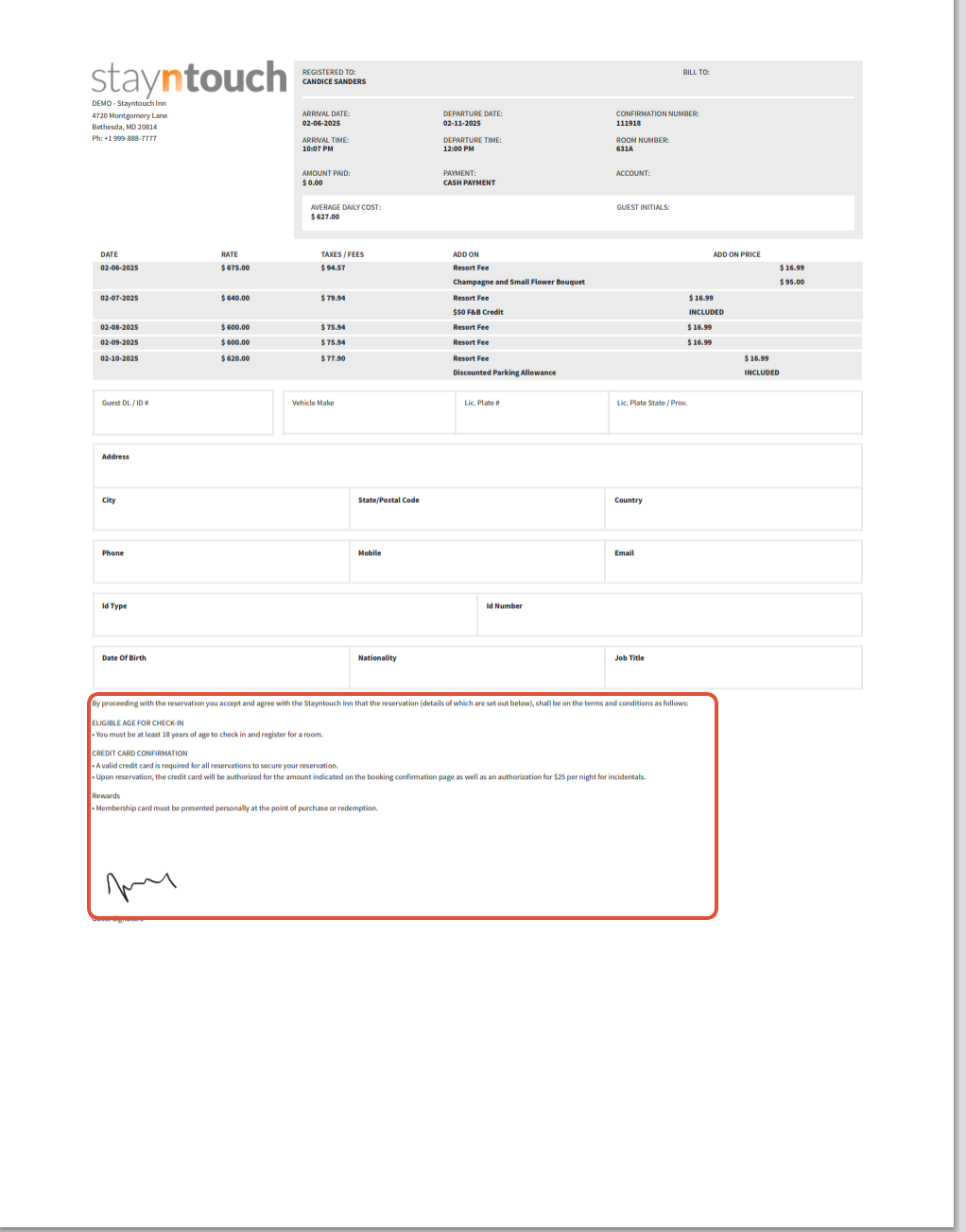
Task: Select the guest name CANDICE SANDERS
Action: point(334,82)
